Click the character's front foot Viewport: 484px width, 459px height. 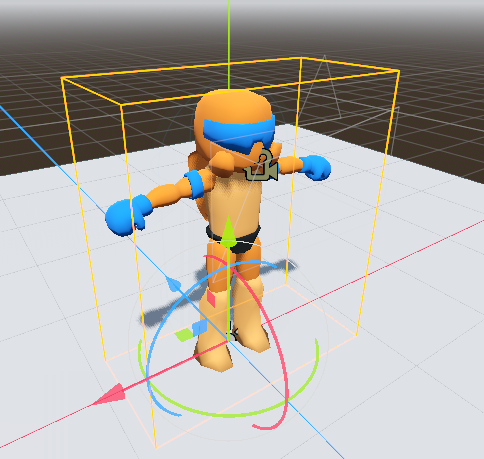click(x=213, y=357)
